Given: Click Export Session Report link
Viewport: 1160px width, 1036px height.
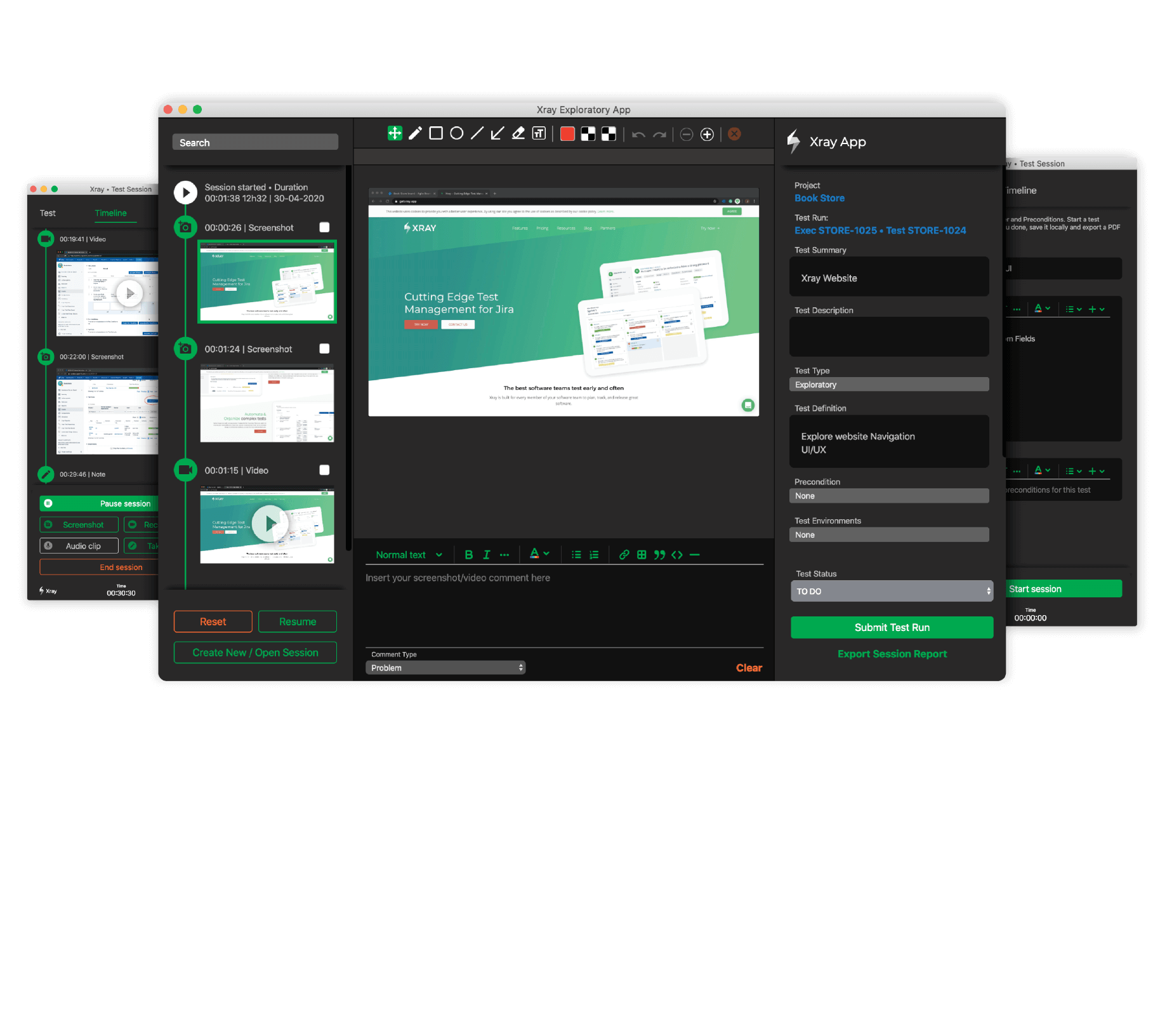Looking at the screenshot, I should [892, 654].
